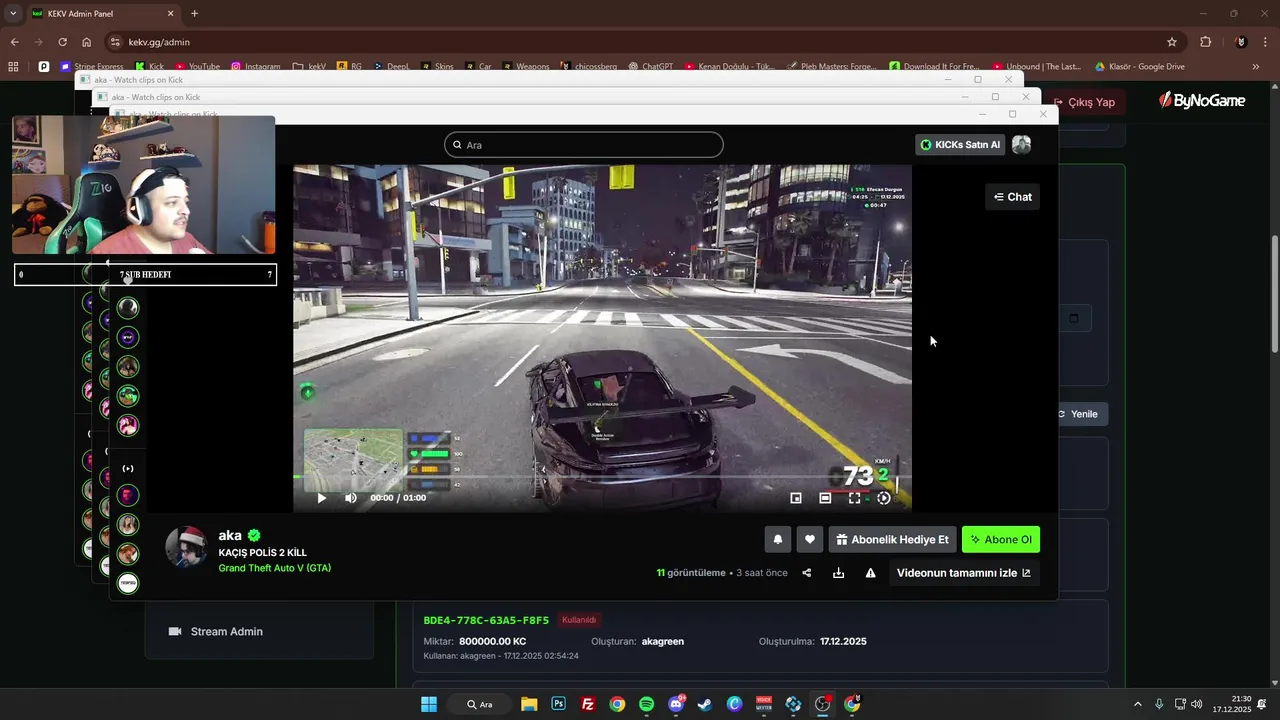This screenshot has height=720, width=1280.
Task: Open the browser home button
Action: 87,42
